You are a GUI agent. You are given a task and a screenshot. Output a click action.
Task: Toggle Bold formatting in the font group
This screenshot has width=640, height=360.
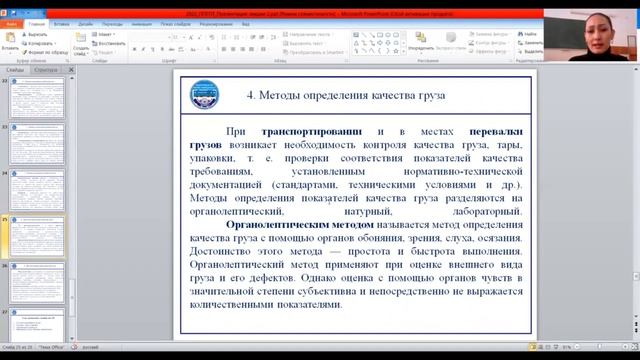point(134,49)
